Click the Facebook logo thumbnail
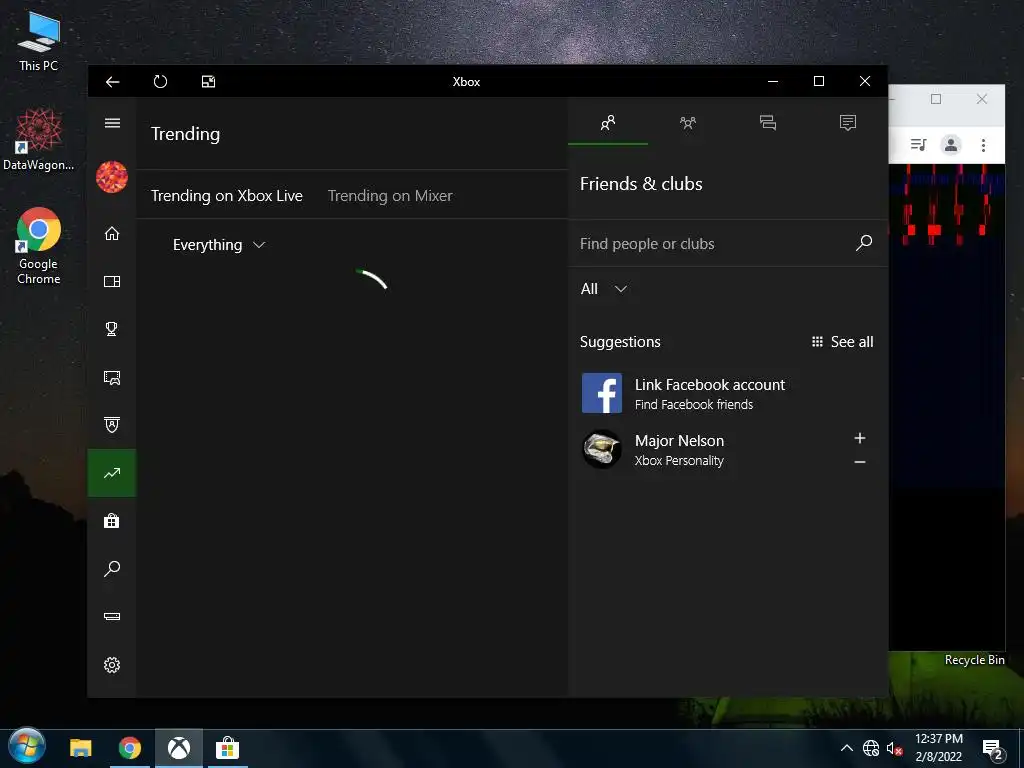The height and width of the screenshot is (768, 1024). (x=601, y=393)
